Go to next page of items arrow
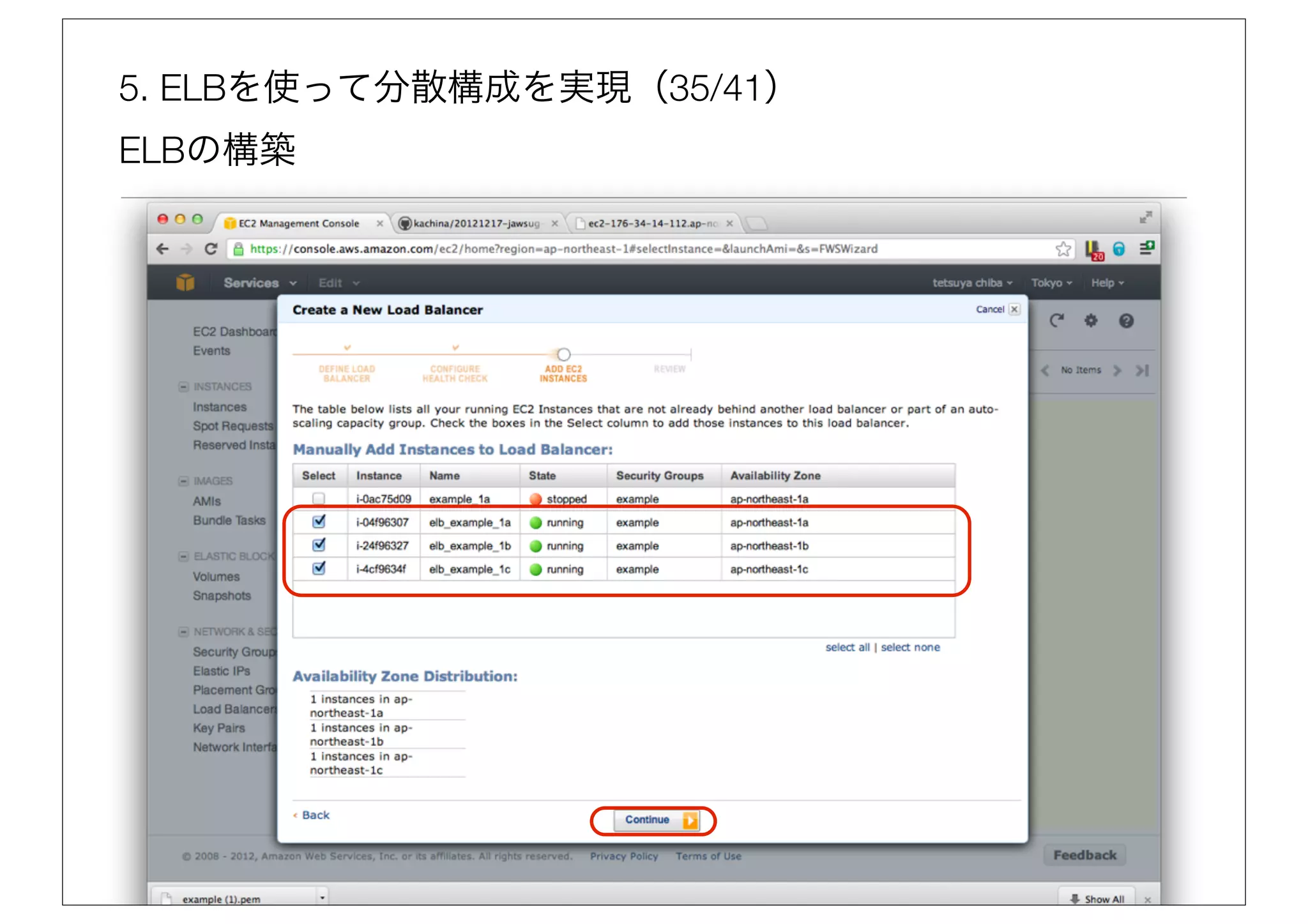The width and height of the screenshot is (1308, 924). point(1117,370)
